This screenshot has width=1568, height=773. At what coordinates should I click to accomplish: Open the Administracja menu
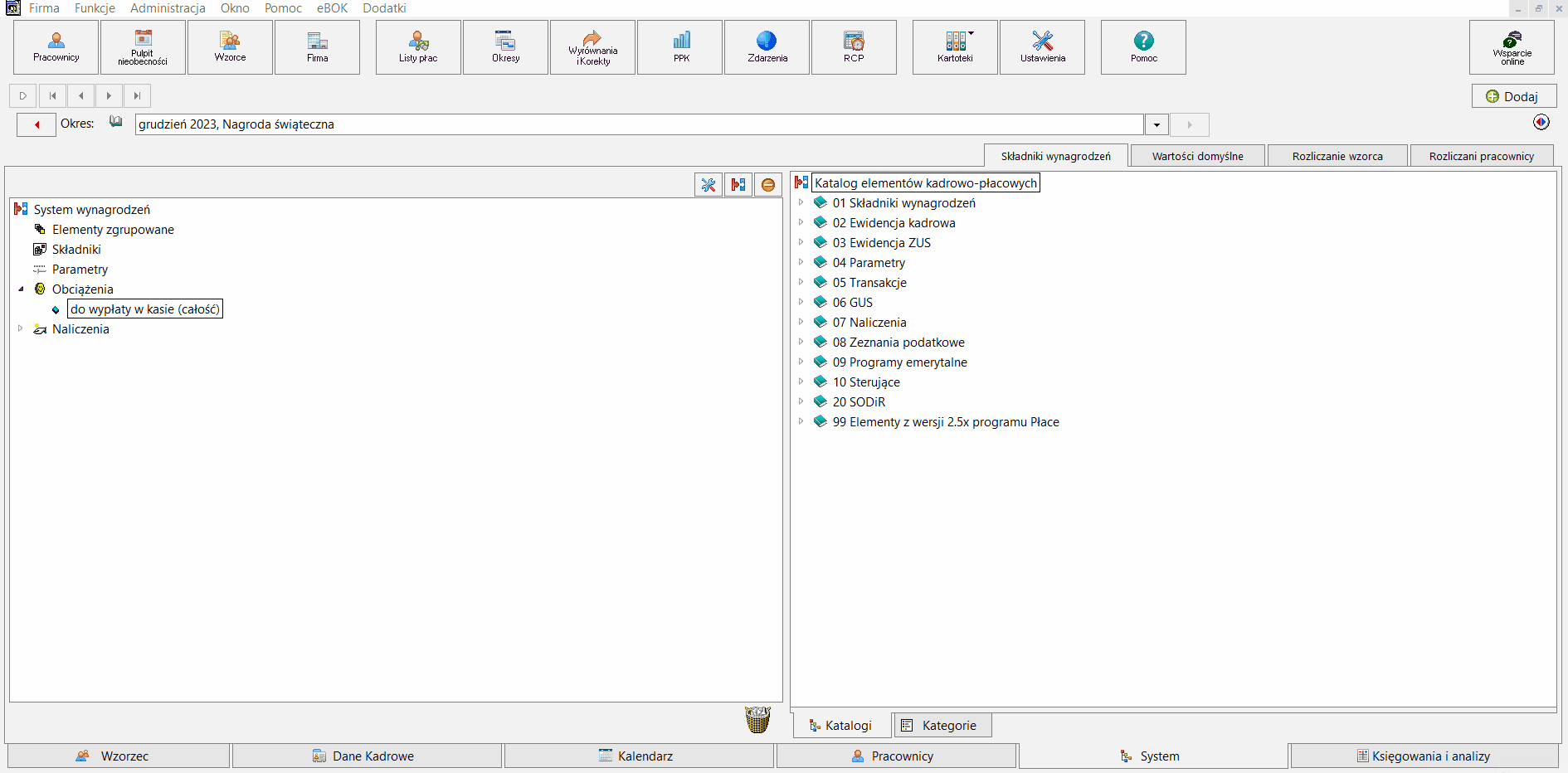coord(168,8)
